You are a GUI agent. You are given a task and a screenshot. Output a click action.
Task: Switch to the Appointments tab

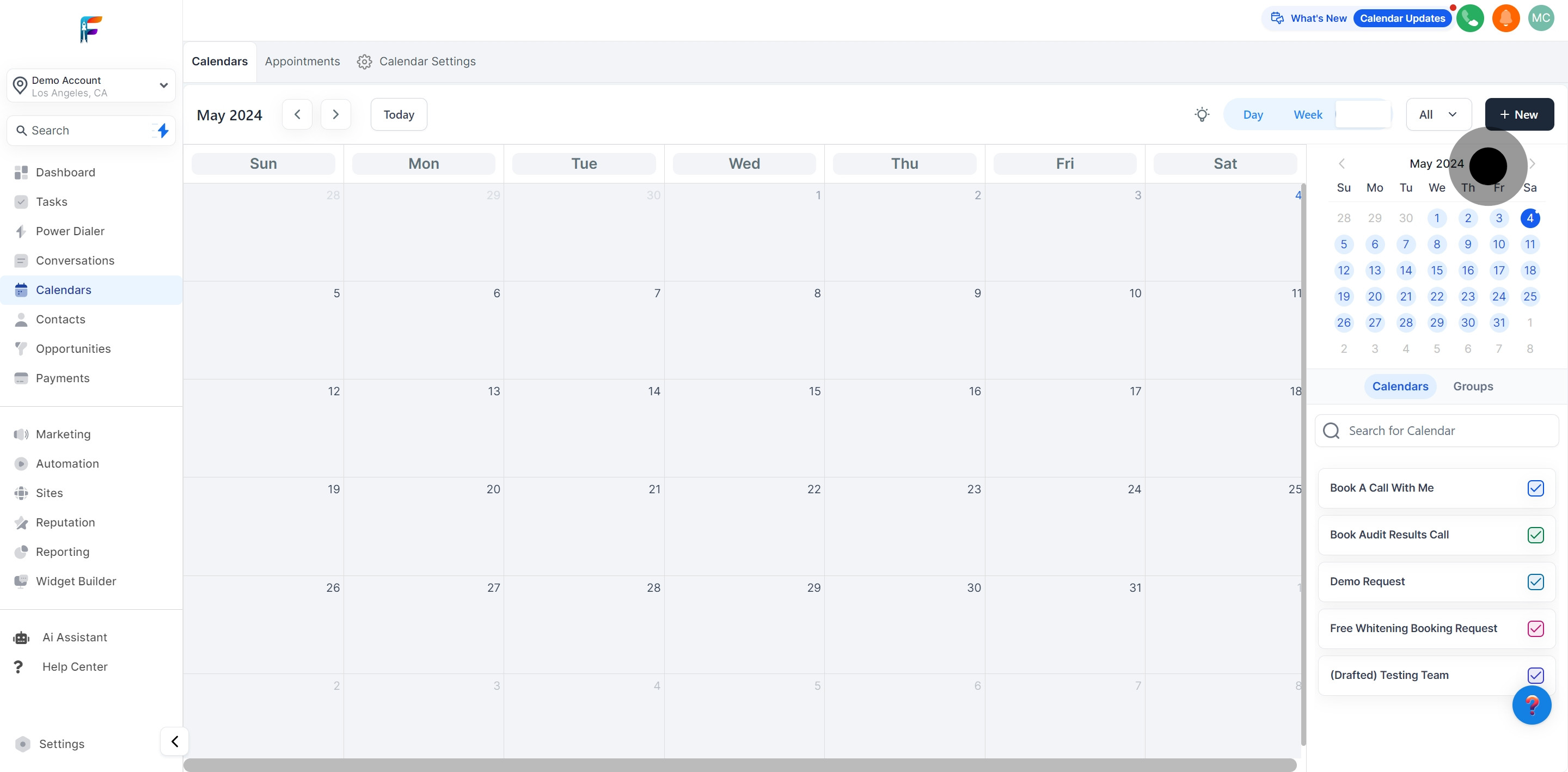302,62
